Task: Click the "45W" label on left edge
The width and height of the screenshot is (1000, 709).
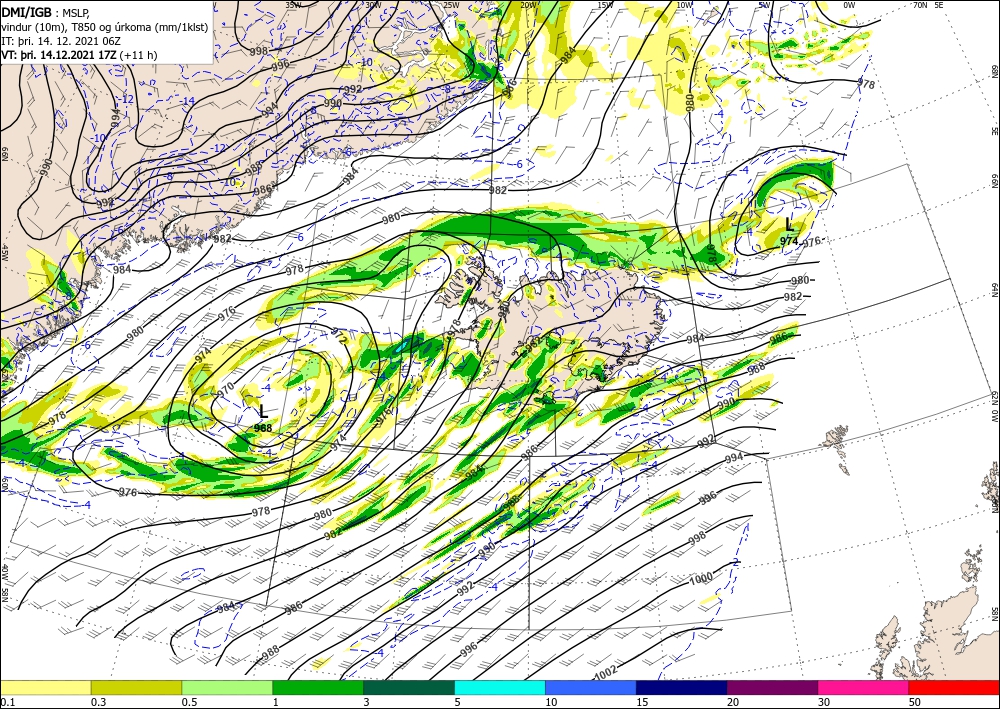Action: (x=5, y=252)
